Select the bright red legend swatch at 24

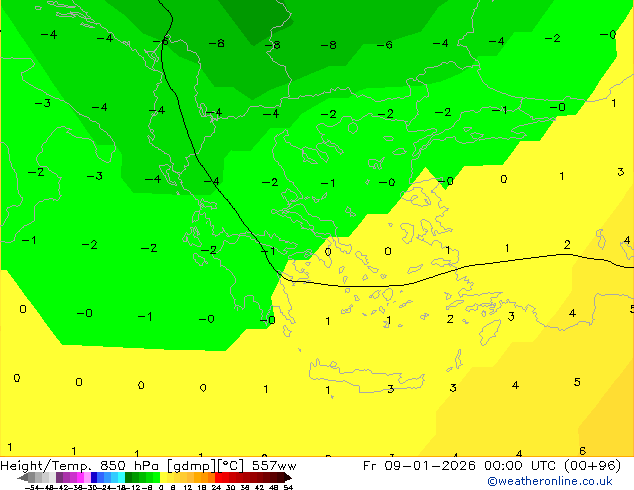[218, 477]
